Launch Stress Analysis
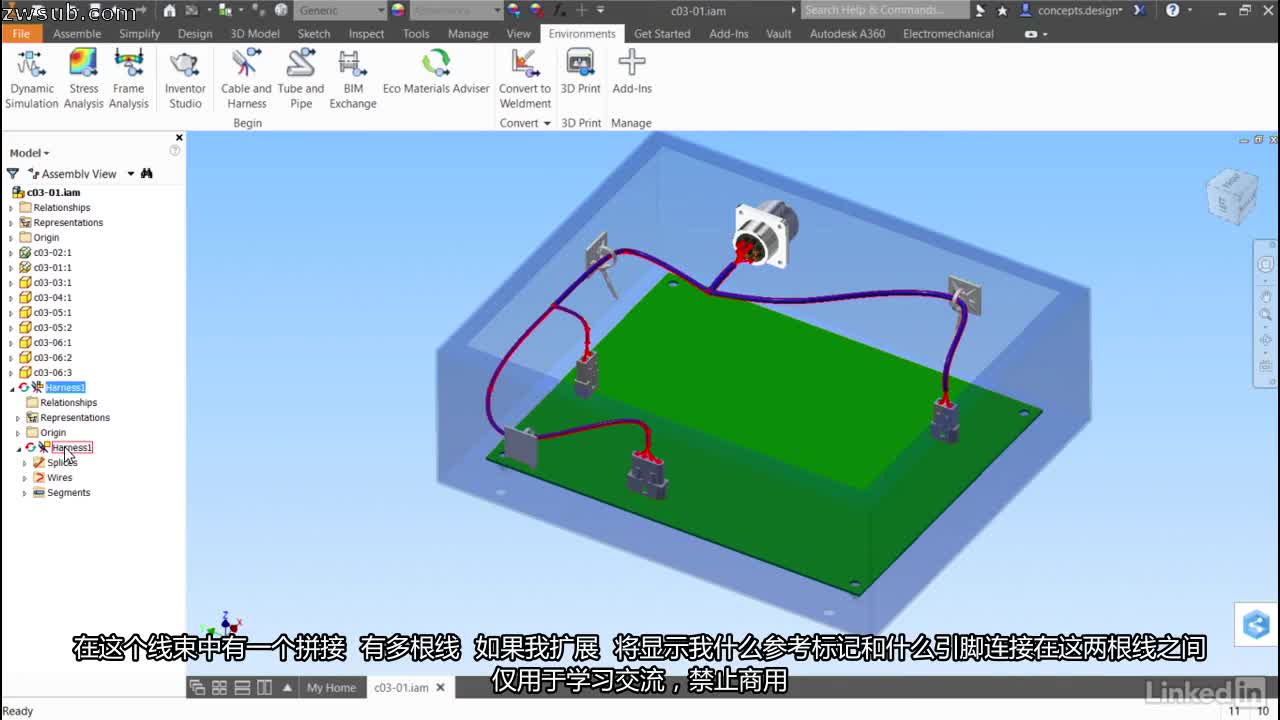Image resolution: width=1280 pixels, height=720 pixels. (83, 78)
